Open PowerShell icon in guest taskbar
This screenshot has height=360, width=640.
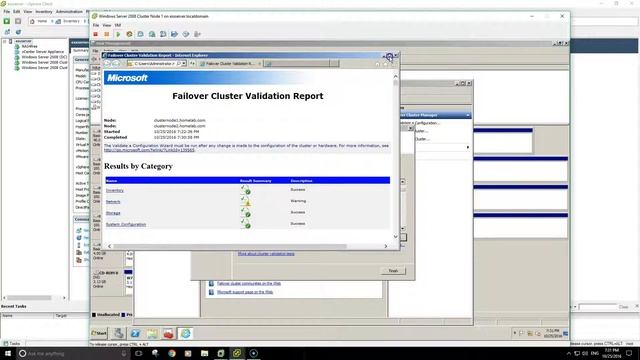[136, 333]
